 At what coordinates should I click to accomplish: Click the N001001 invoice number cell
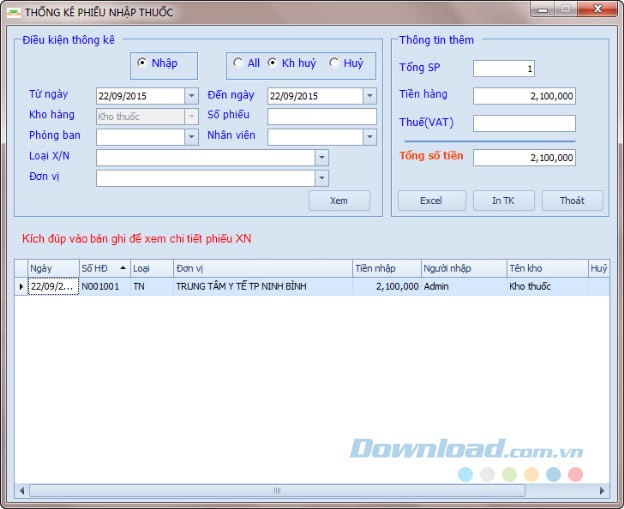click(x=105, y=287)
